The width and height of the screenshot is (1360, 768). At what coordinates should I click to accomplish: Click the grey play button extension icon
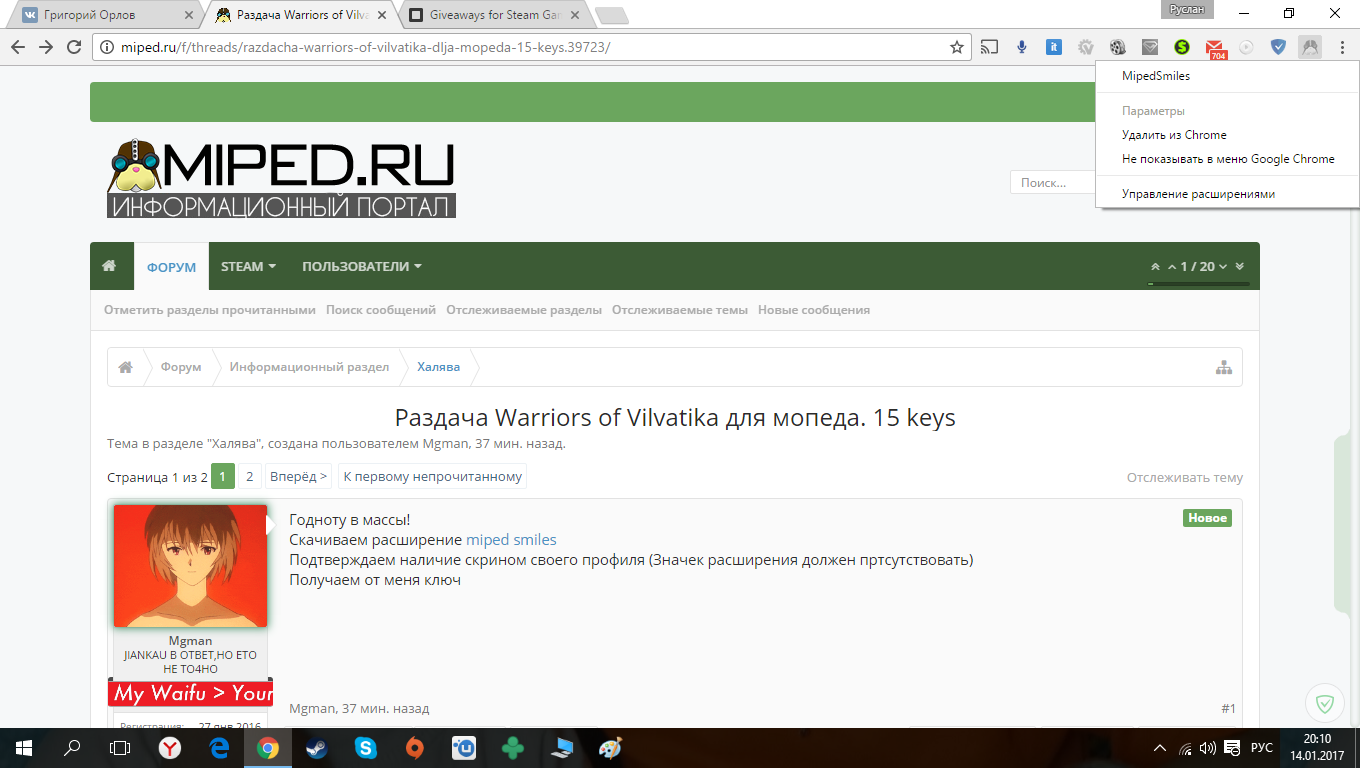(1246, 47)
